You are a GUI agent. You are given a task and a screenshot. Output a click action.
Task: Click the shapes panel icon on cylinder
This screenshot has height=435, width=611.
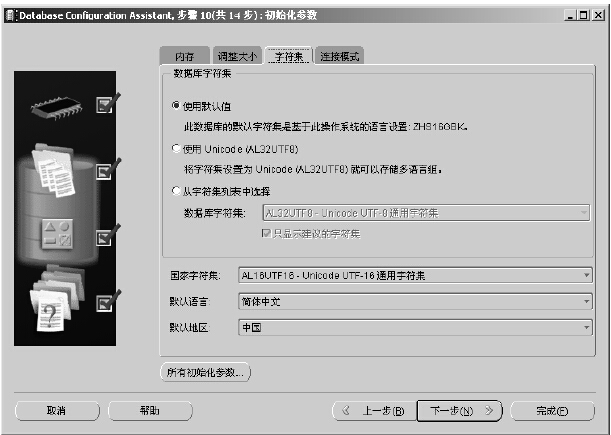pyautogui.click(x=57, y=234)
